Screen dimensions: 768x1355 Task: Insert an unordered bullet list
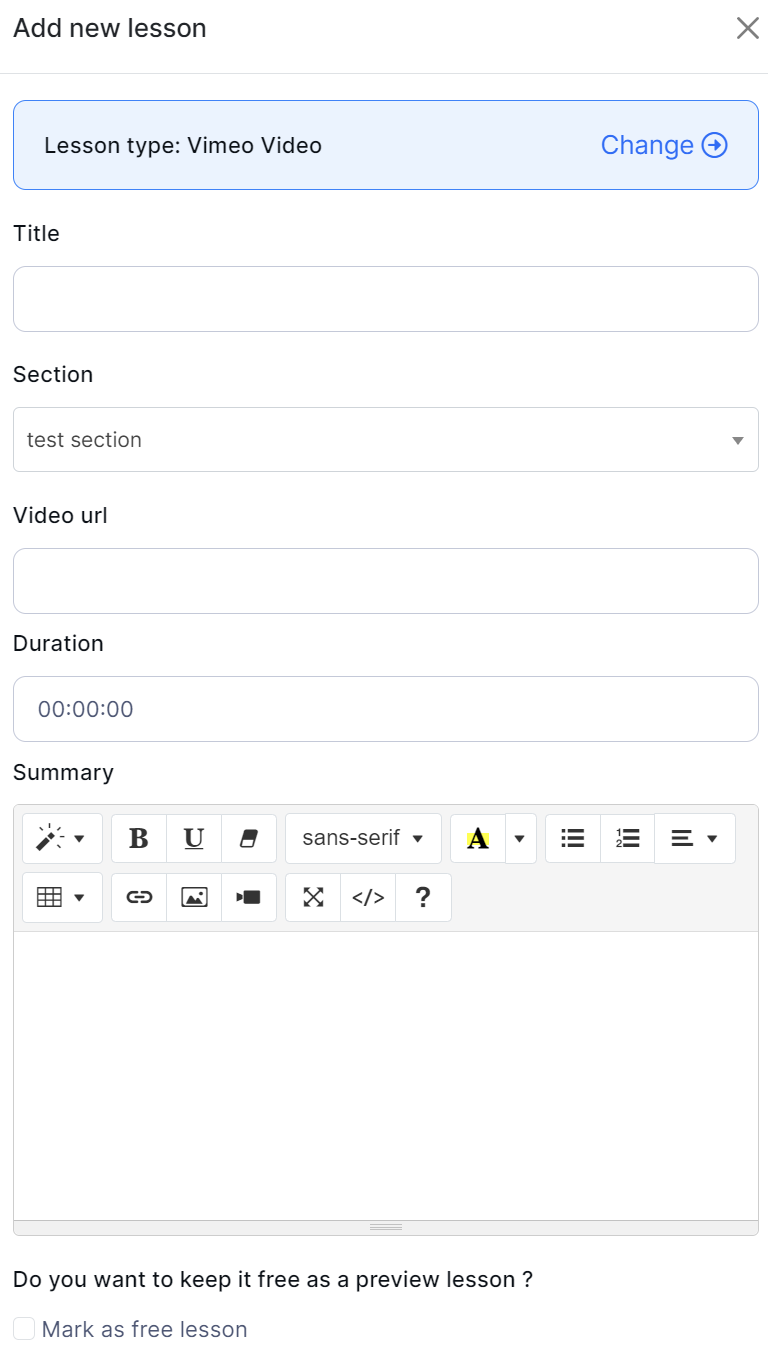click(573, 838)
